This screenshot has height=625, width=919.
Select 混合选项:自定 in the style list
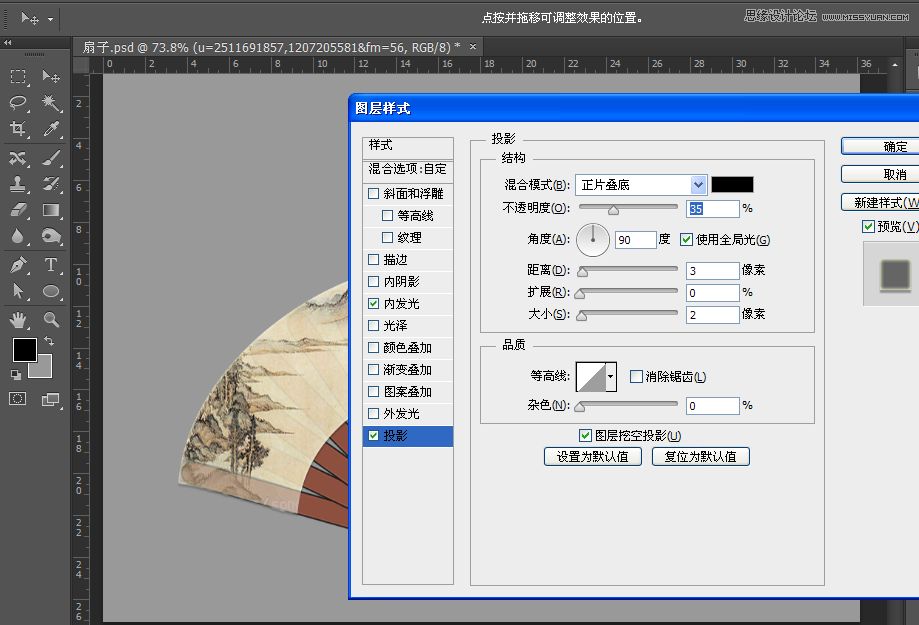click(x=408, y=170)
